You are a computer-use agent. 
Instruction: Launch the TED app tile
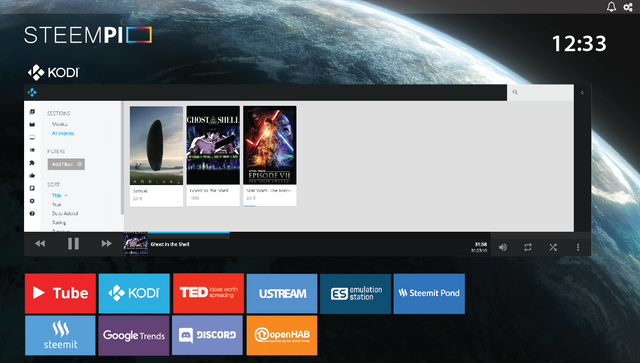click(x=208, y=293)
